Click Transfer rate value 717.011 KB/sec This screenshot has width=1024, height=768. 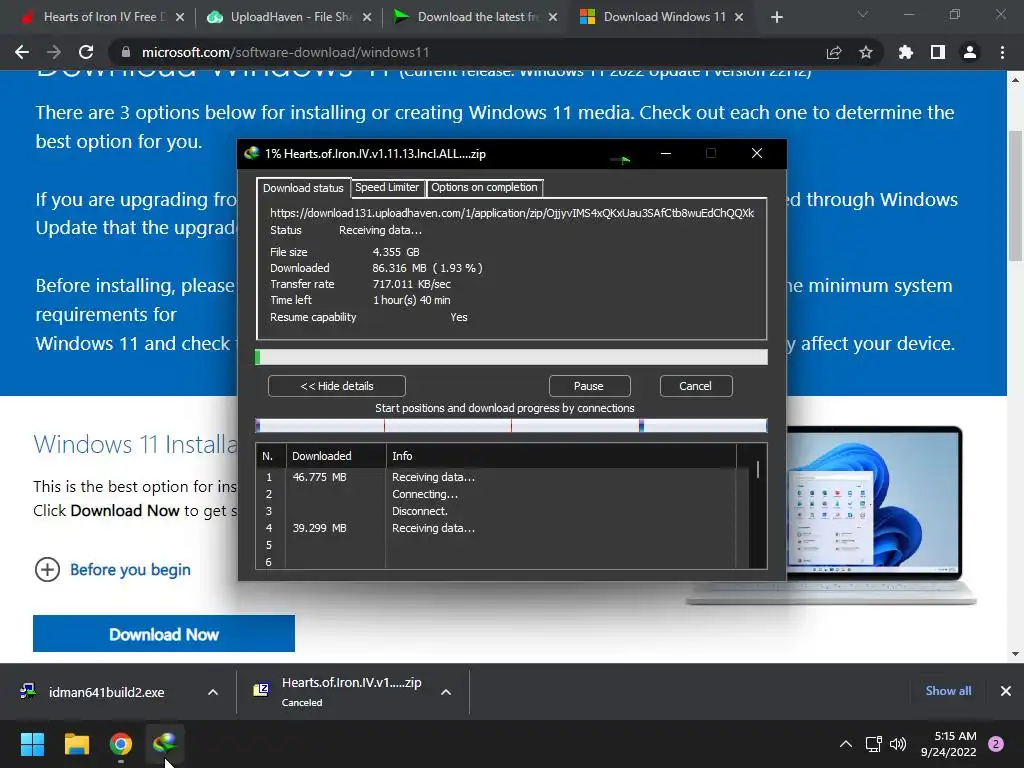pos(411,284)
